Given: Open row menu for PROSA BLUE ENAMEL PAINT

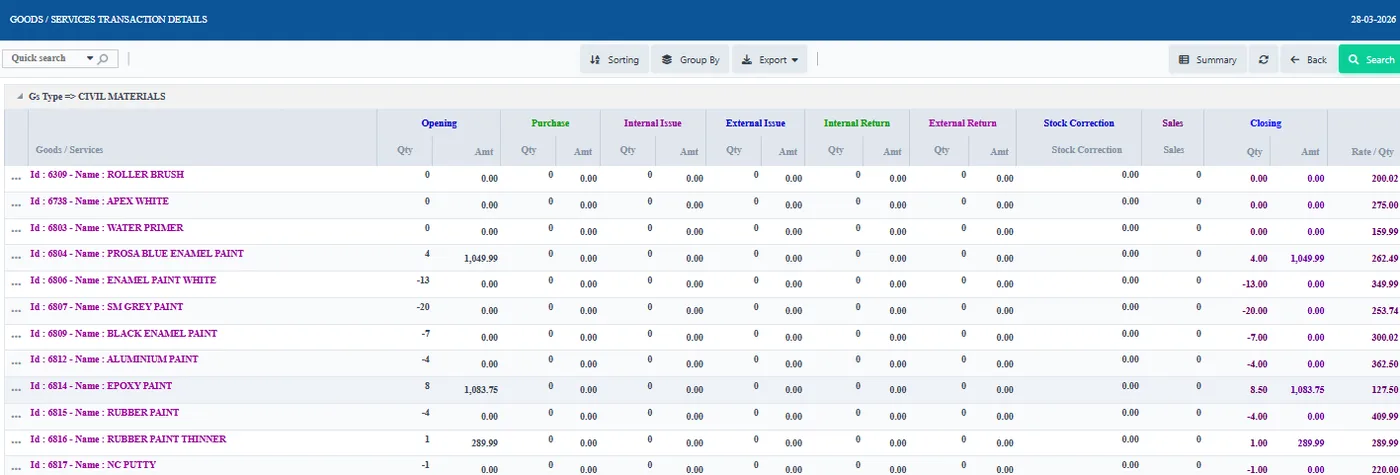Looking at the screenshot, I should coord(15,257).
